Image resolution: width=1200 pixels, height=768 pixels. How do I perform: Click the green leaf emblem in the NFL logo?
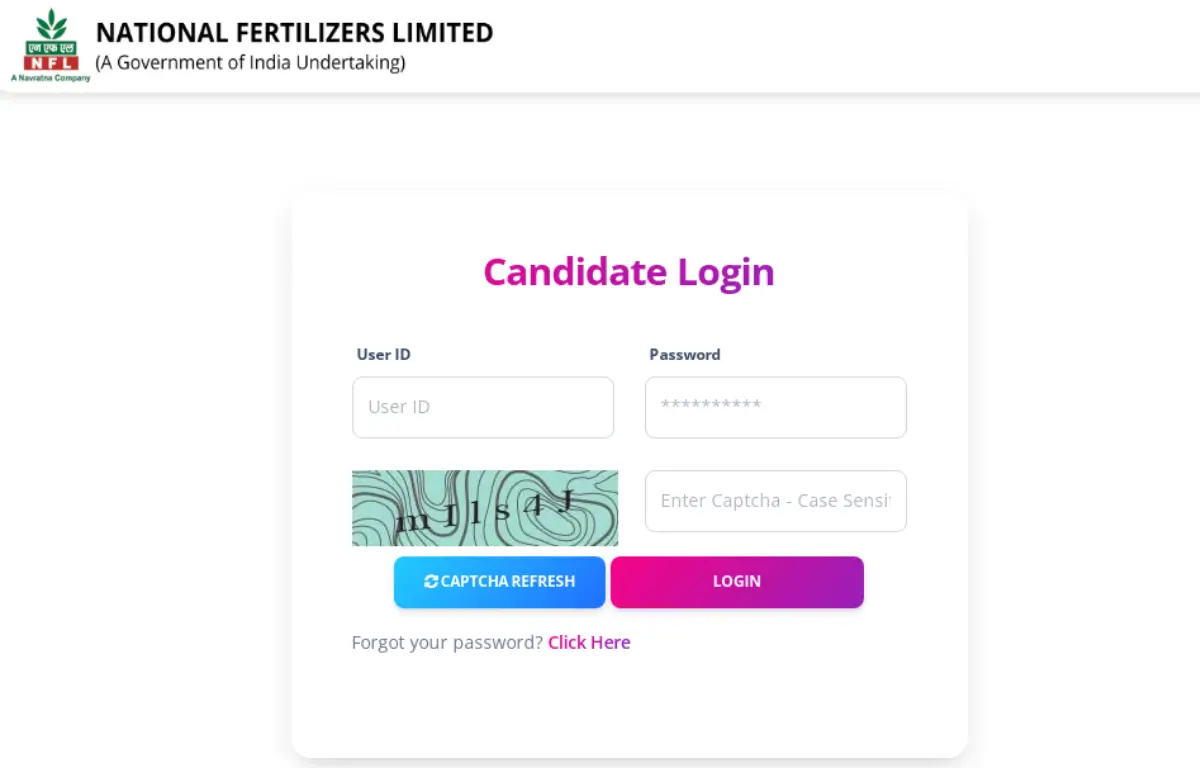[51, 24]
